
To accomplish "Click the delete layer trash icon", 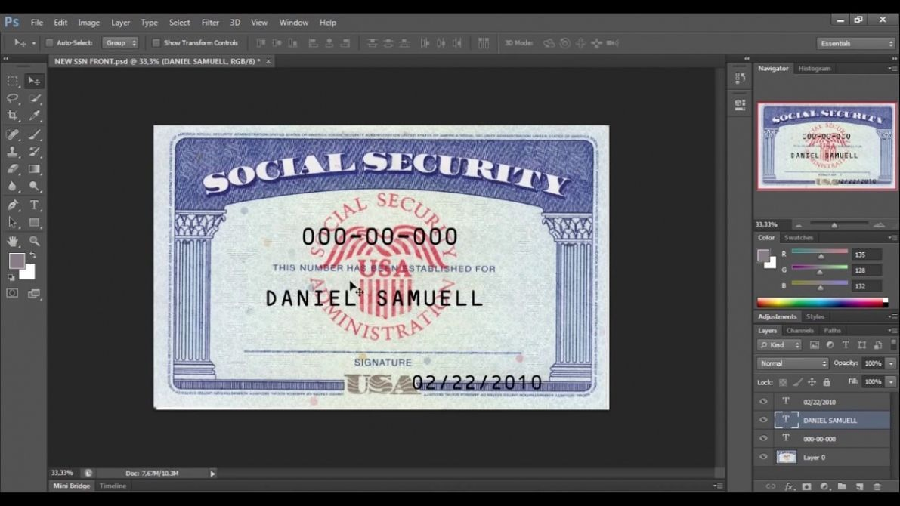I will [x=877, y=486].
